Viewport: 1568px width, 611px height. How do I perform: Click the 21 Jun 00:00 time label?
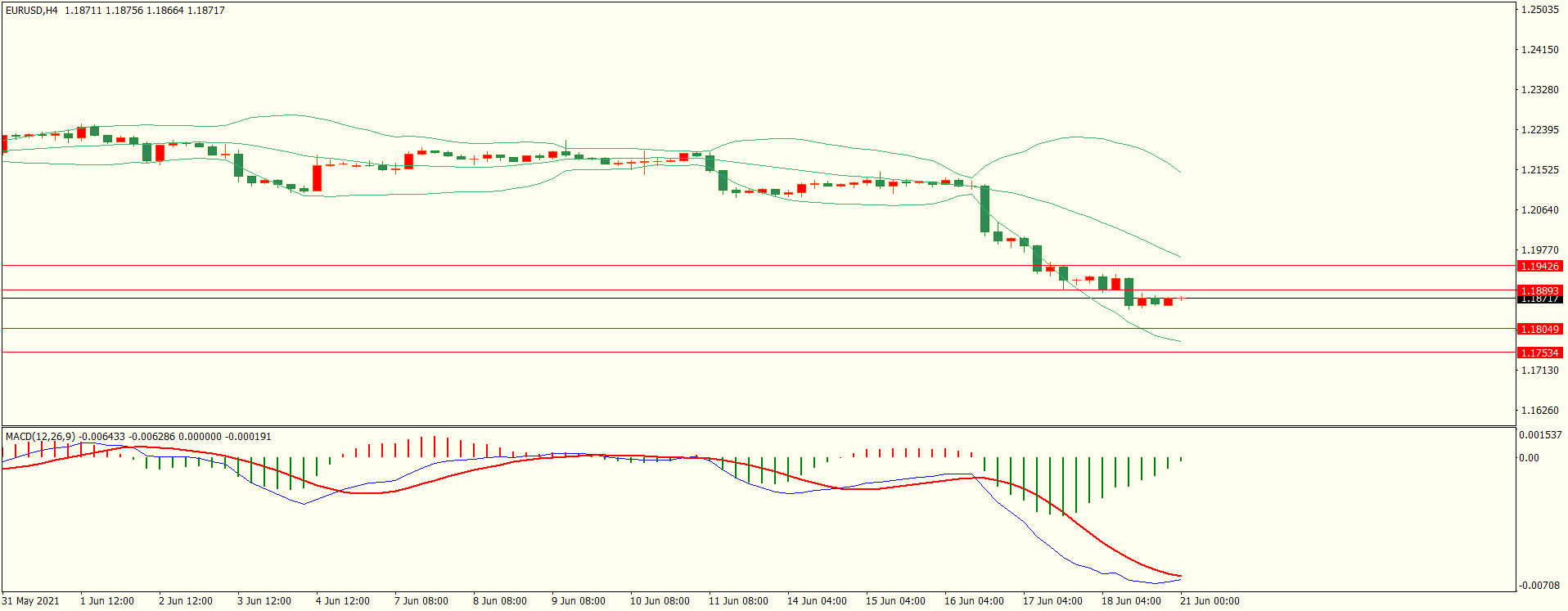(x=1209, y=601)
